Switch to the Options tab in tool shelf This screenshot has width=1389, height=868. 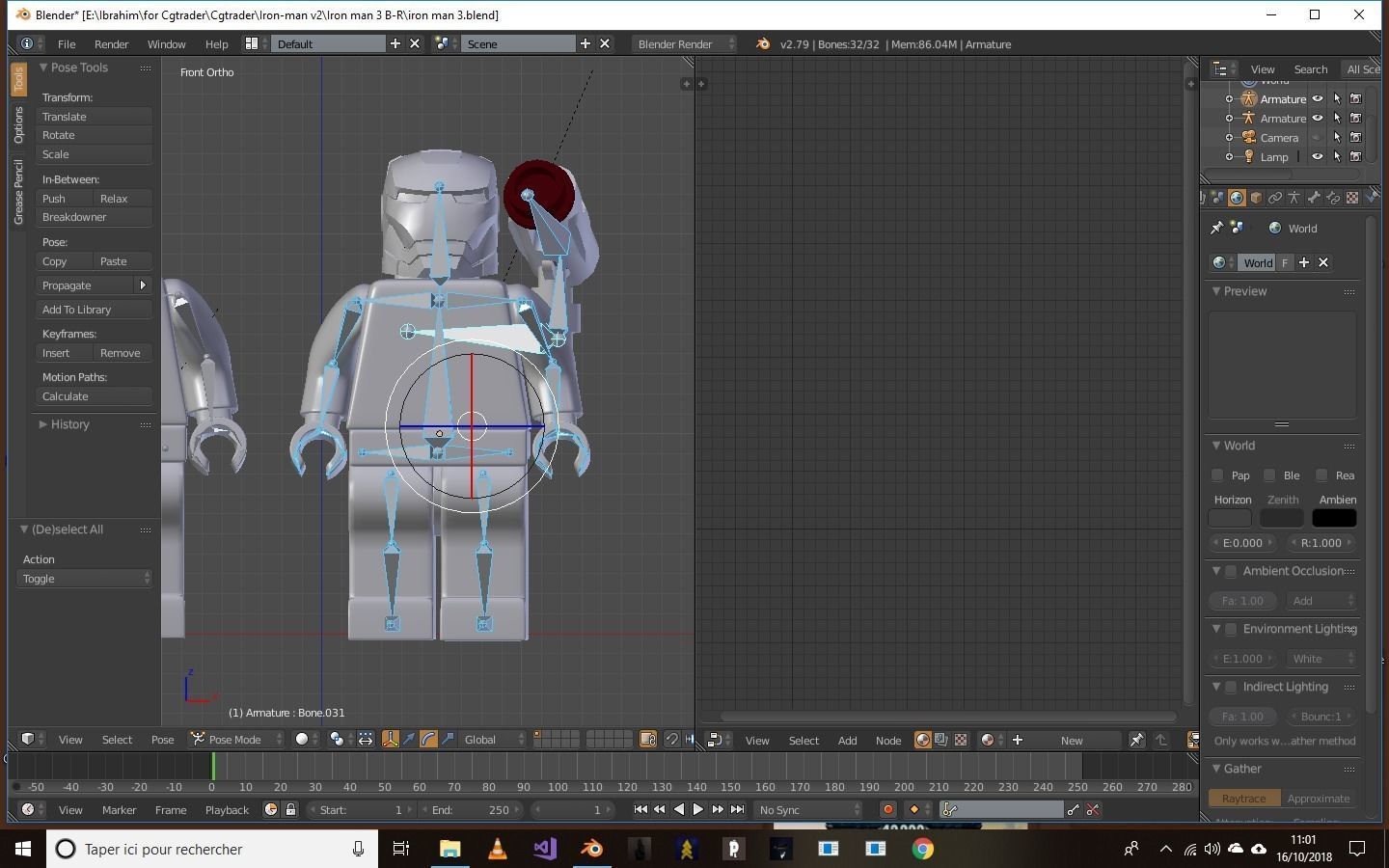click(18, 125)
